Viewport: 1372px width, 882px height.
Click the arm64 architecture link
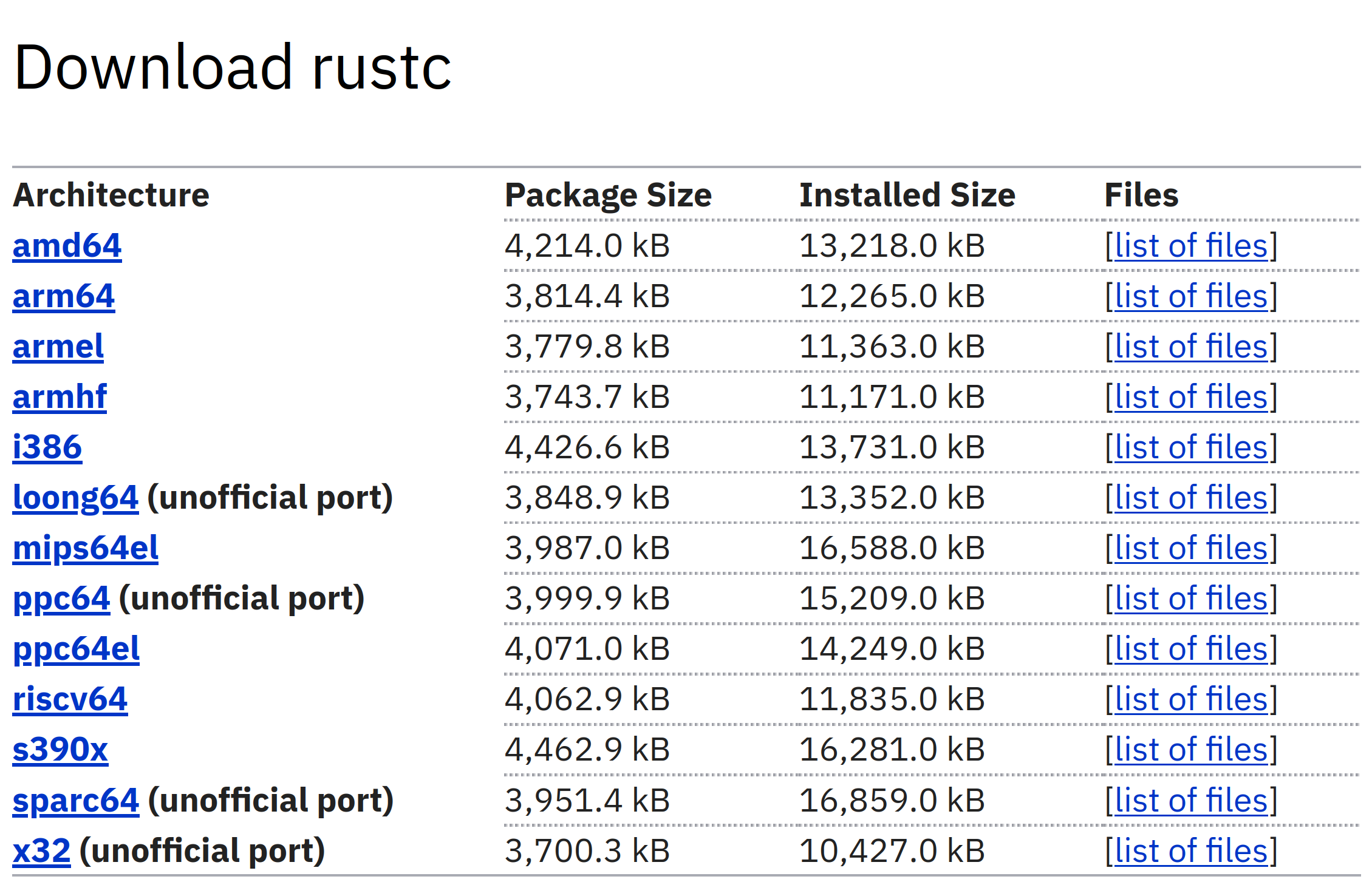63,297
